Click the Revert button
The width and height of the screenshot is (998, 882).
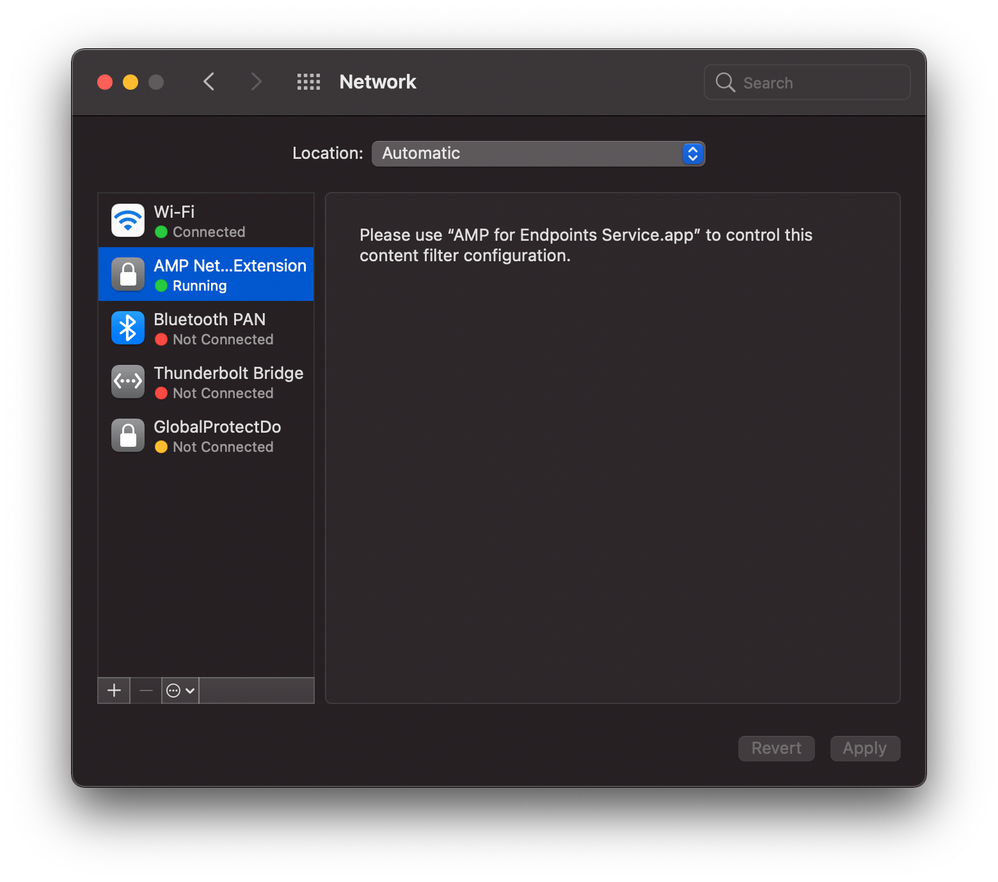[x=776, y=748]
